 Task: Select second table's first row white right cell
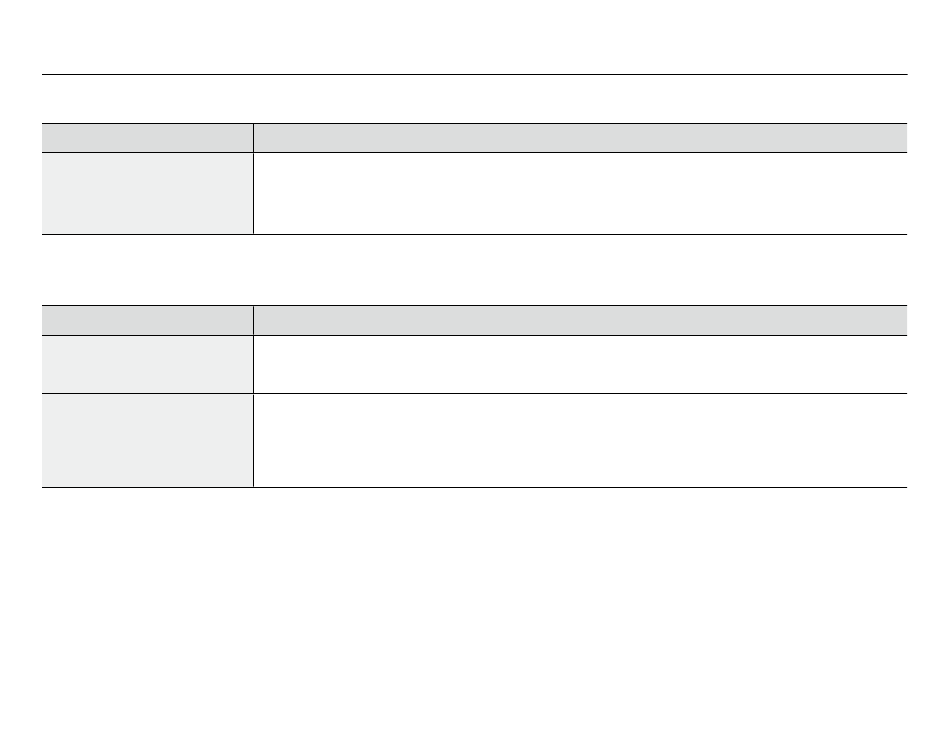580,364
